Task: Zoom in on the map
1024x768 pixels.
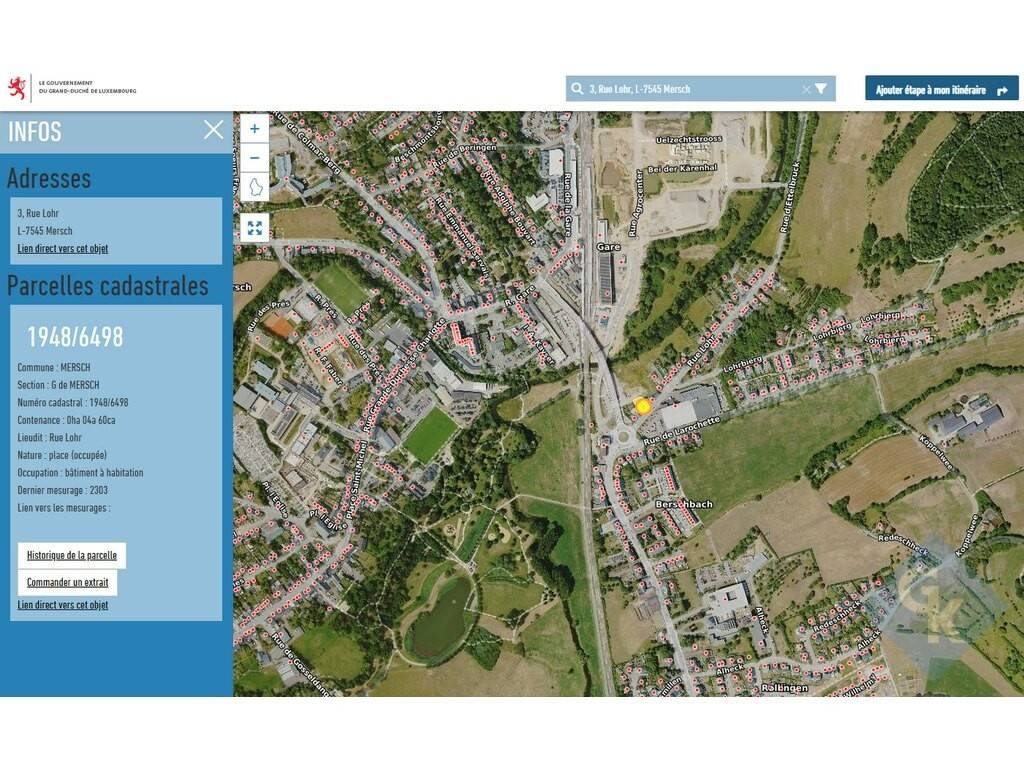Action: coord(254,129)
